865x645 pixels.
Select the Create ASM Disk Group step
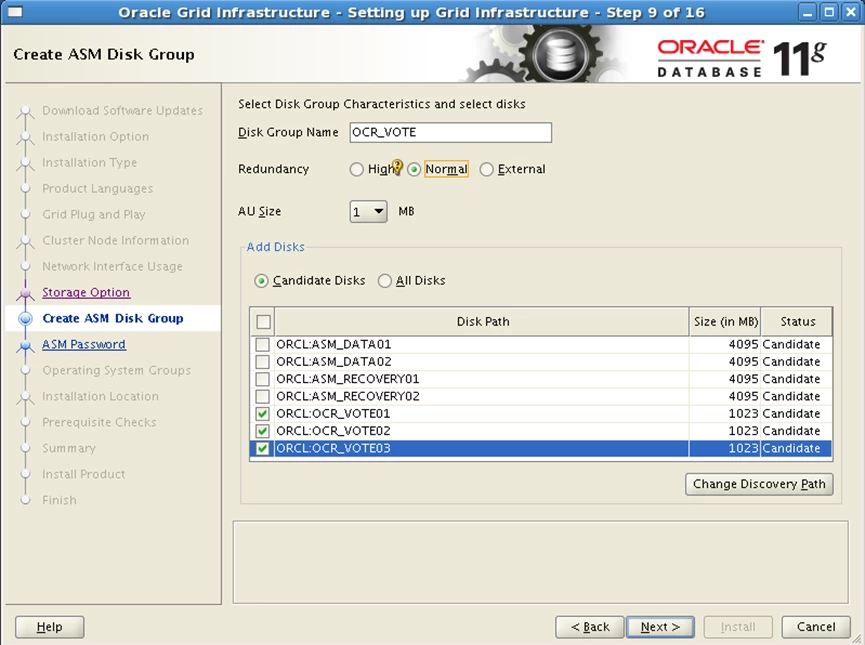point(113,318)
